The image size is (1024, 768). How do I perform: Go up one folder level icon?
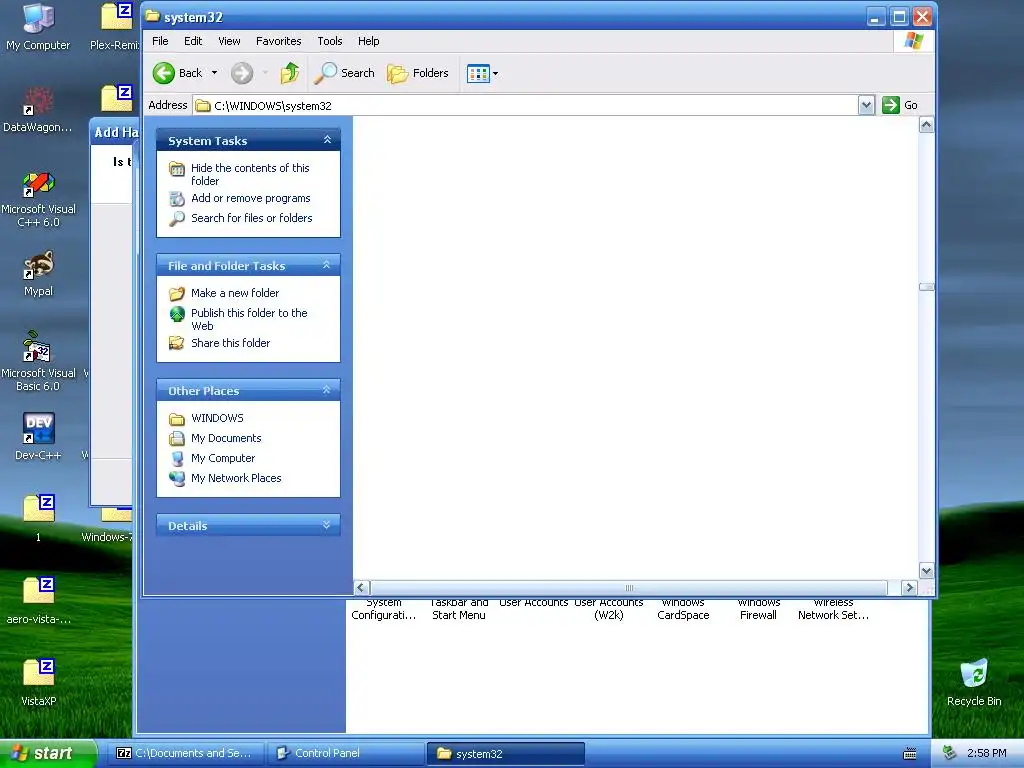(x=290, y=73)
